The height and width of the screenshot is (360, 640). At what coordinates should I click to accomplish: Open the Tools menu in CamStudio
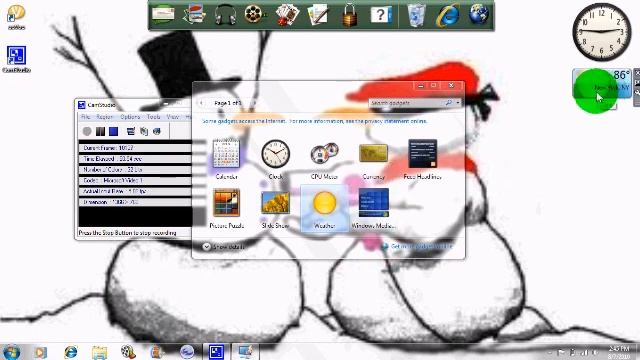point(153,117)
